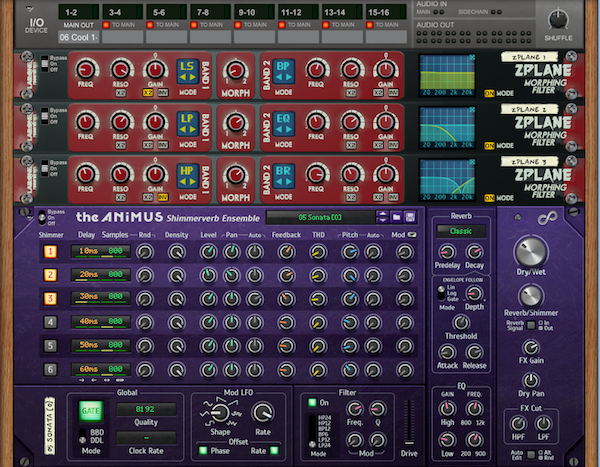The width and height of the screenshot is (600, 467).
Task: Click ZPLANE 1 Band 1 RESO knob
Action: coord(121,70)
